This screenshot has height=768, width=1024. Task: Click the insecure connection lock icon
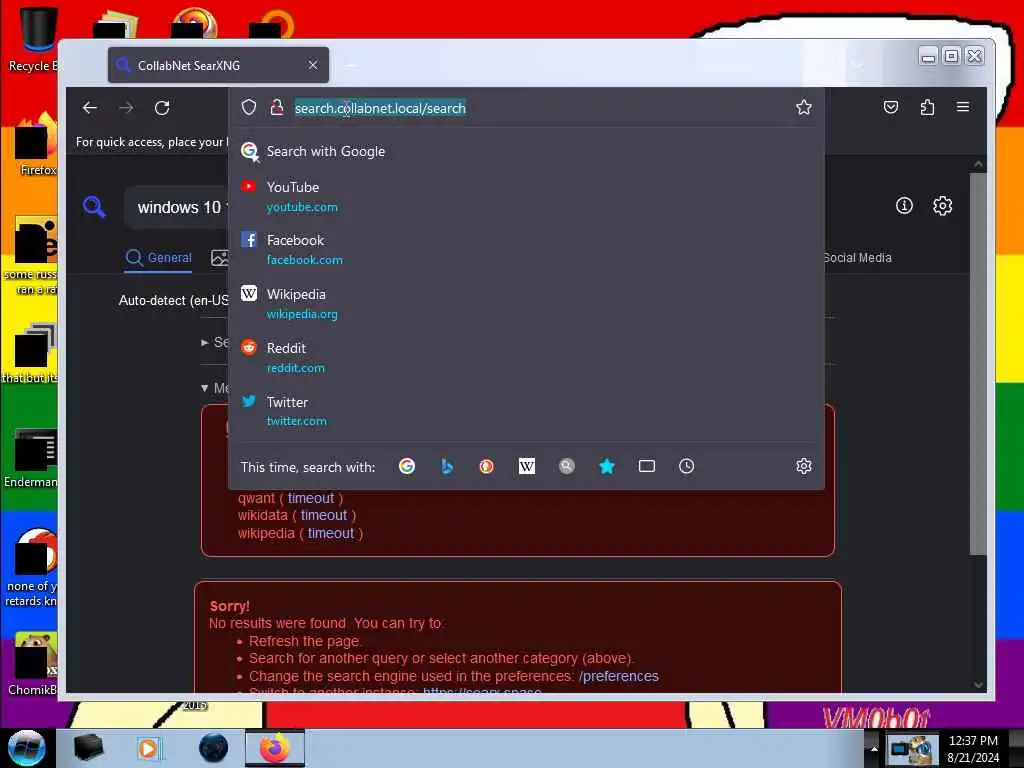pyautogui.click(x=277, y=107)
